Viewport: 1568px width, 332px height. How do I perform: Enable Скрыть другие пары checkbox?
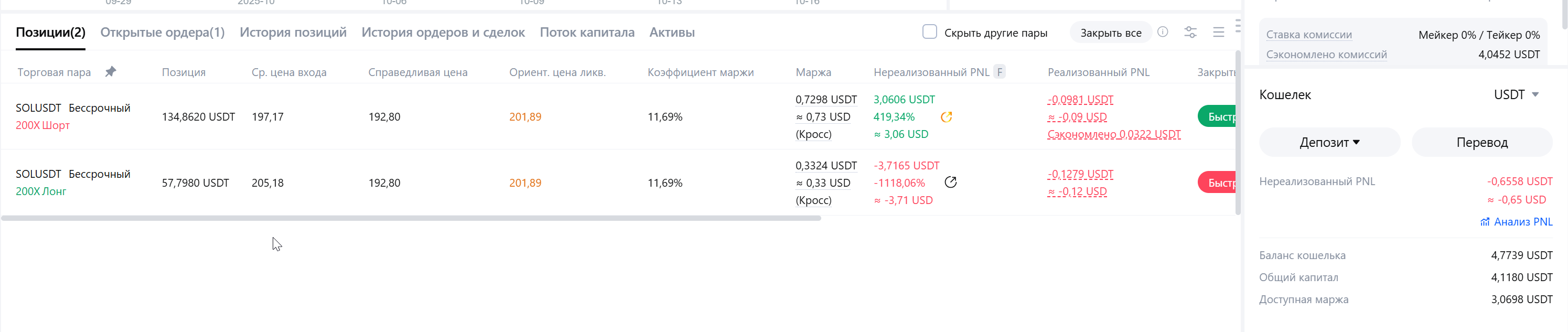[929, 31]
